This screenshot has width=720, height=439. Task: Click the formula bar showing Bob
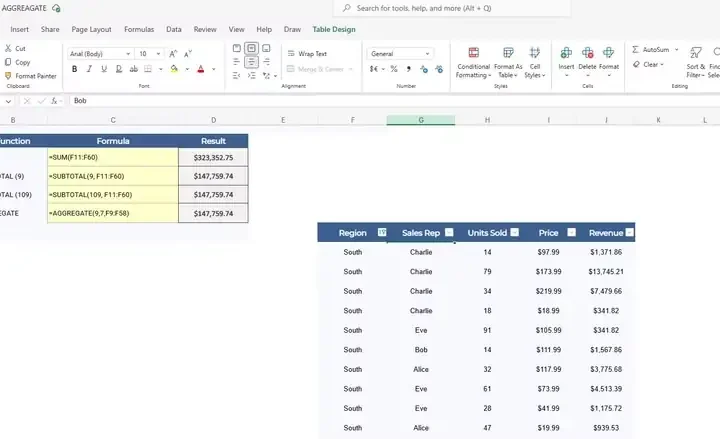click(x=394, y=101)
